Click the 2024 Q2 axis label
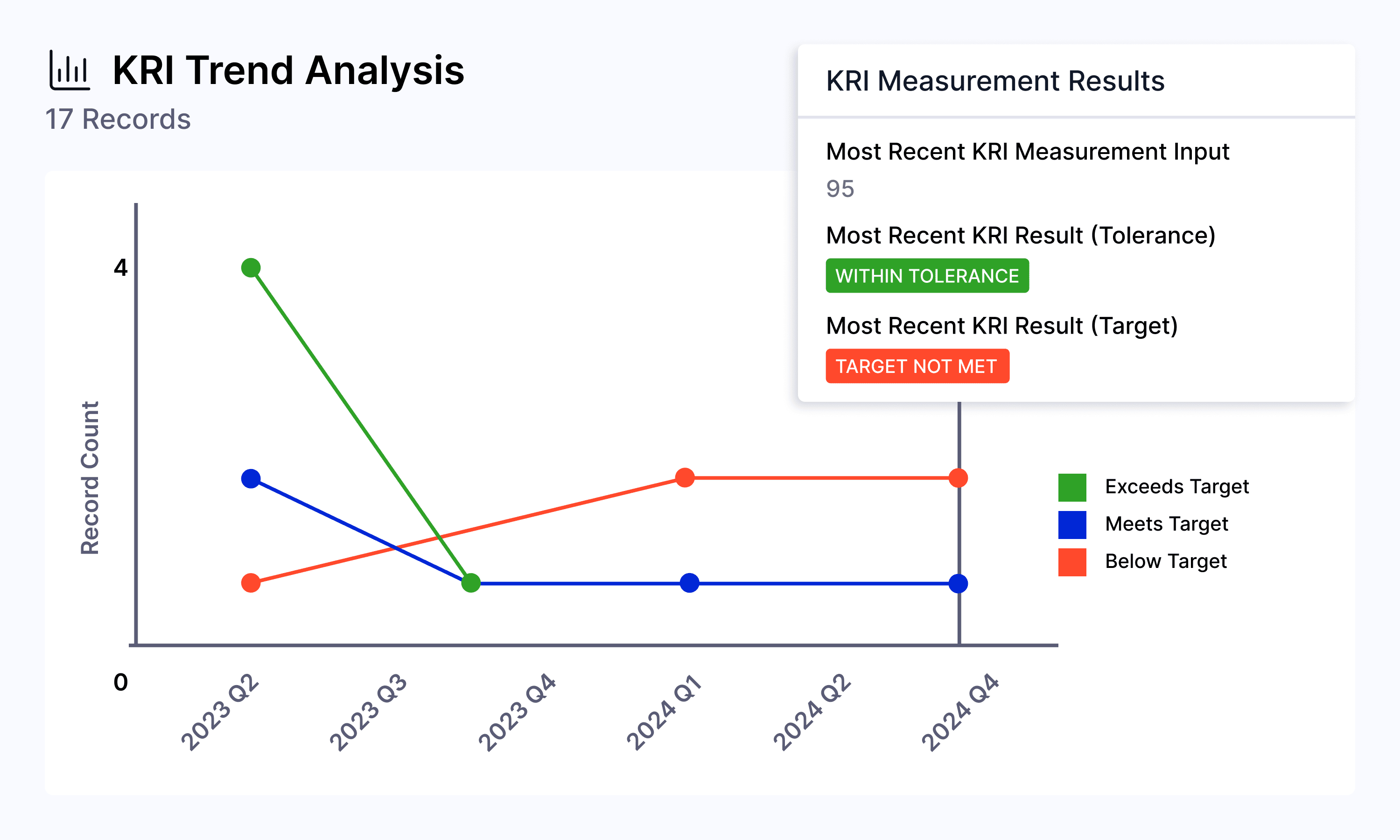The width and height of the screenshot is (1400, 840). 812,712
